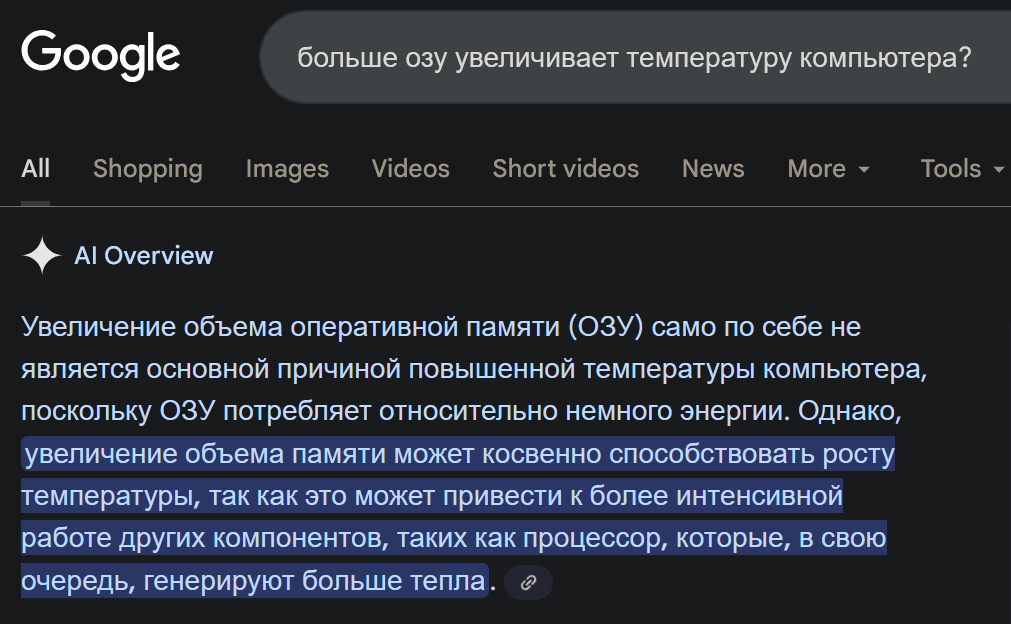The image size is (1011, 624).
Task: Open the Short videos tab
Action: [x=565, y=169]
